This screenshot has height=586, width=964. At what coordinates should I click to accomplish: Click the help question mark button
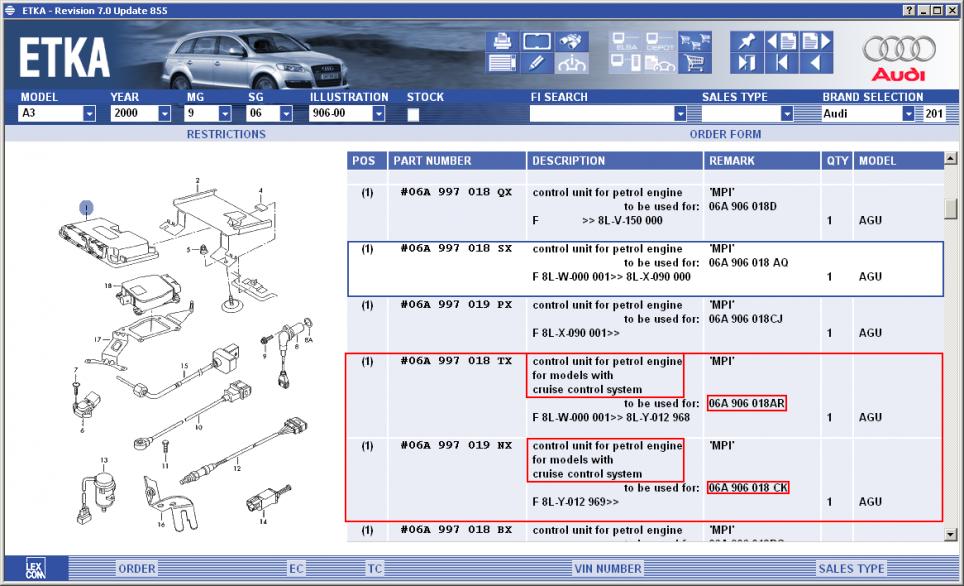[909, 10]
